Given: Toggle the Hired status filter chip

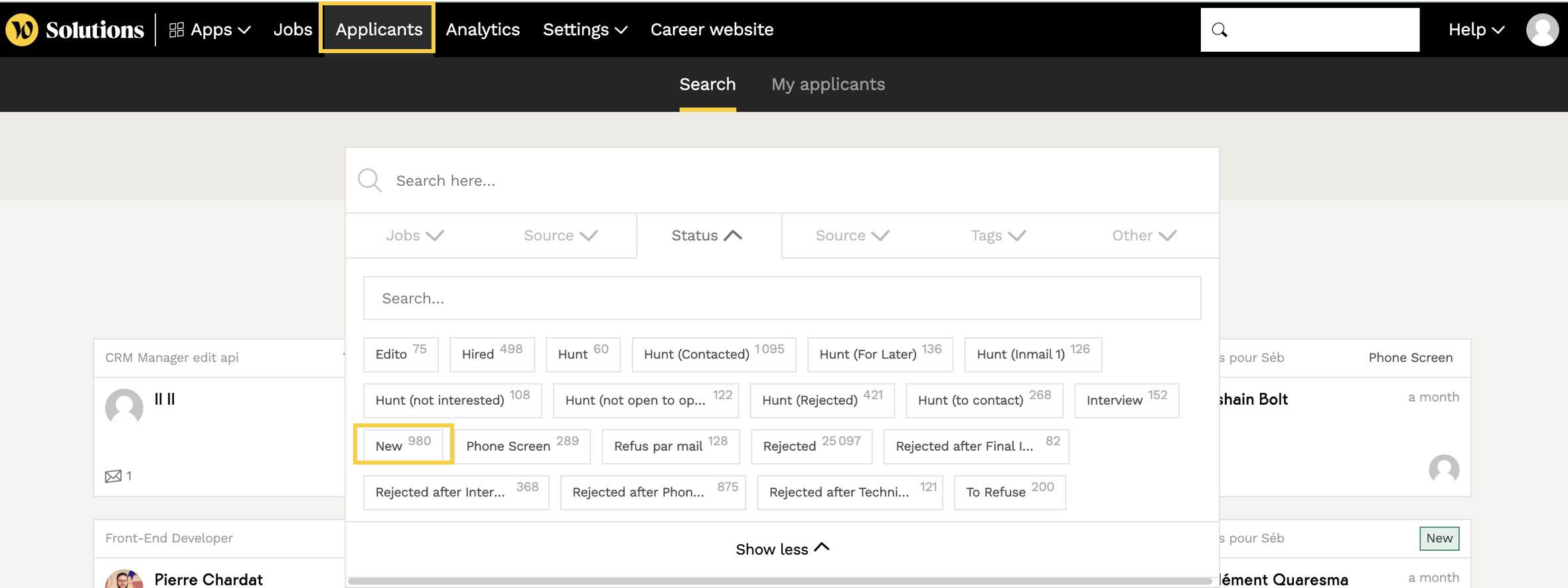Looking at the screenshot, I should [x=491, y=354].
